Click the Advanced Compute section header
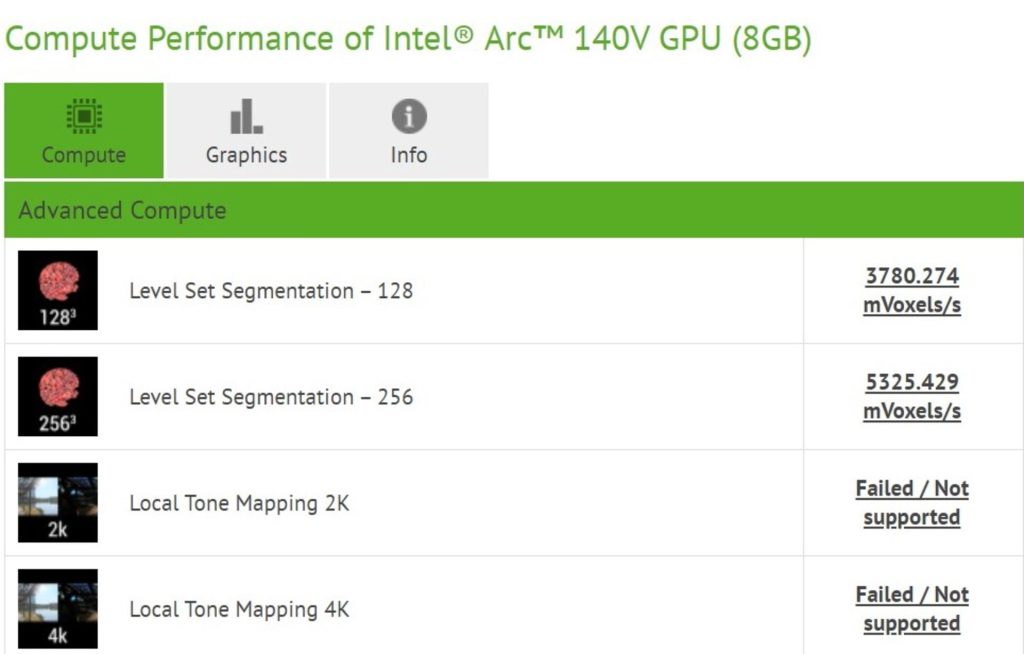Screen dimensions: 1024x654 coord(122,210)
